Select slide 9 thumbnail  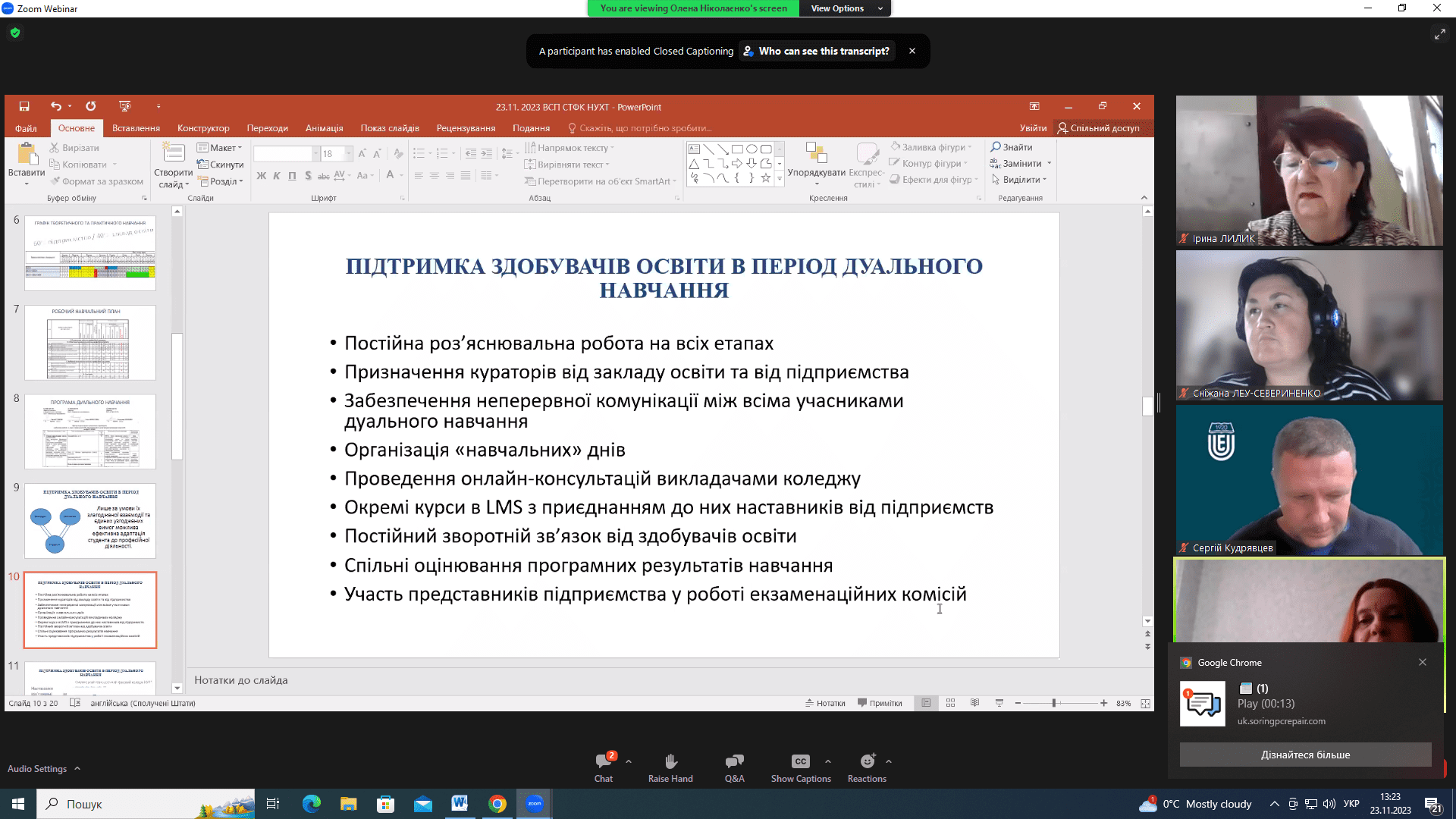click(x=90, y=521)
